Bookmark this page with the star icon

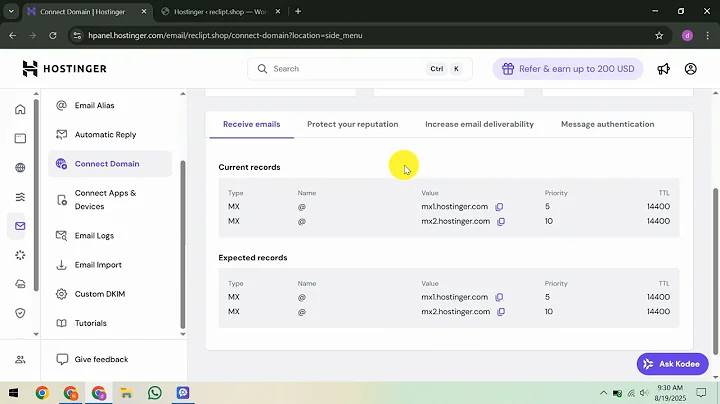(659, 35)
